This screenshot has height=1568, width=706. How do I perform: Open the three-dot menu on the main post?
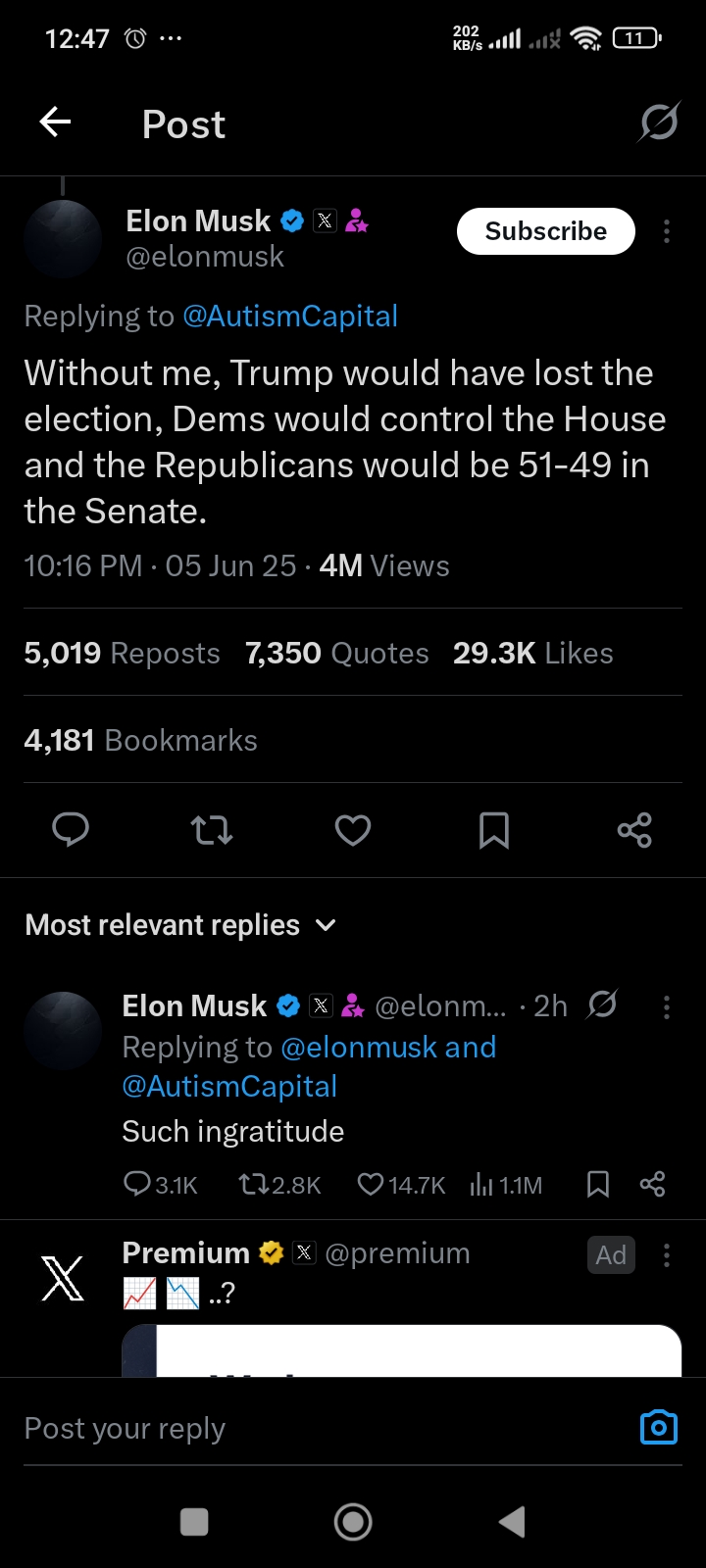pyautogui.click(x=666, y=232)
